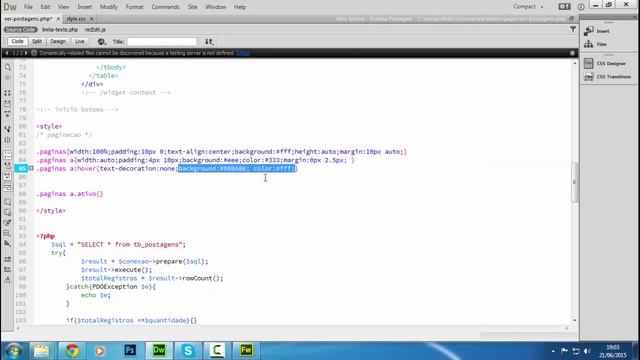Click the Balance Braces icon
The width and height of the screenshot is (640, 360).
[x=7, y=140]
